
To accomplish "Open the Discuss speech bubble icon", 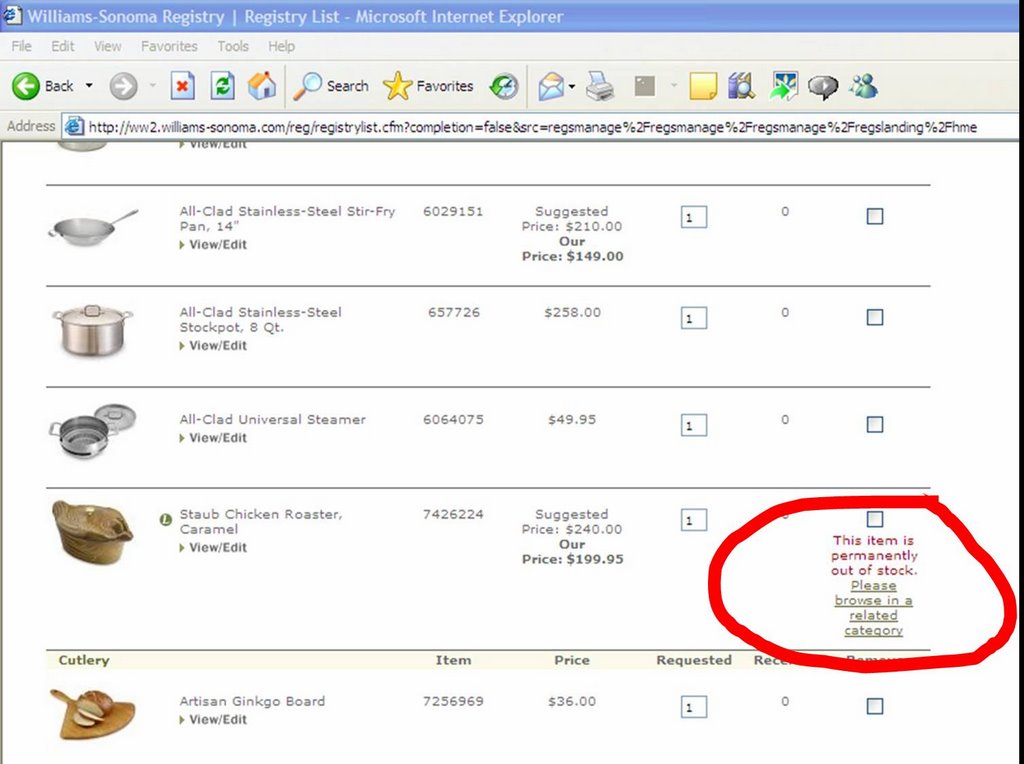I will (x=823, y=86).
